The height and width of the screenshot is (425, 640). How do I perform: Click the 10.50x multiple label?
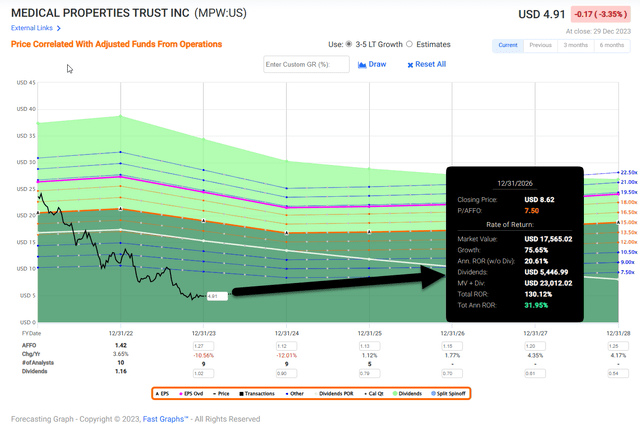[629, 252]
